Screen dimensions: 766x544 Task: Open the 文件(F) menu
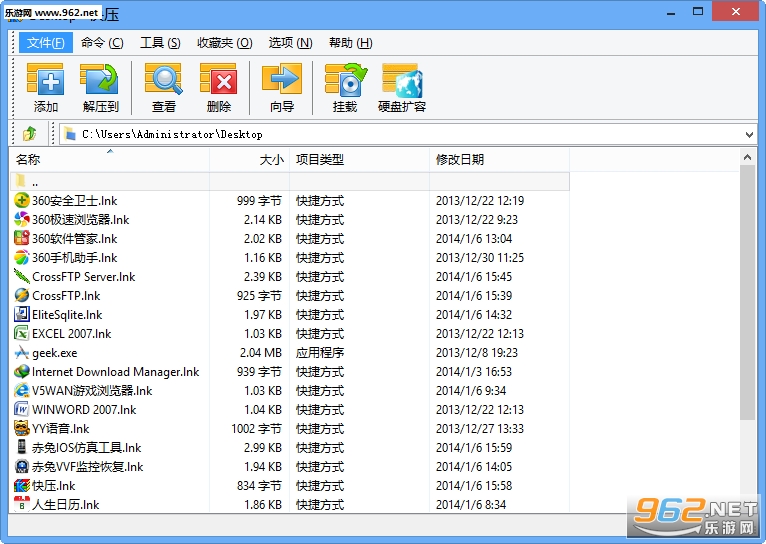[45, 43]
